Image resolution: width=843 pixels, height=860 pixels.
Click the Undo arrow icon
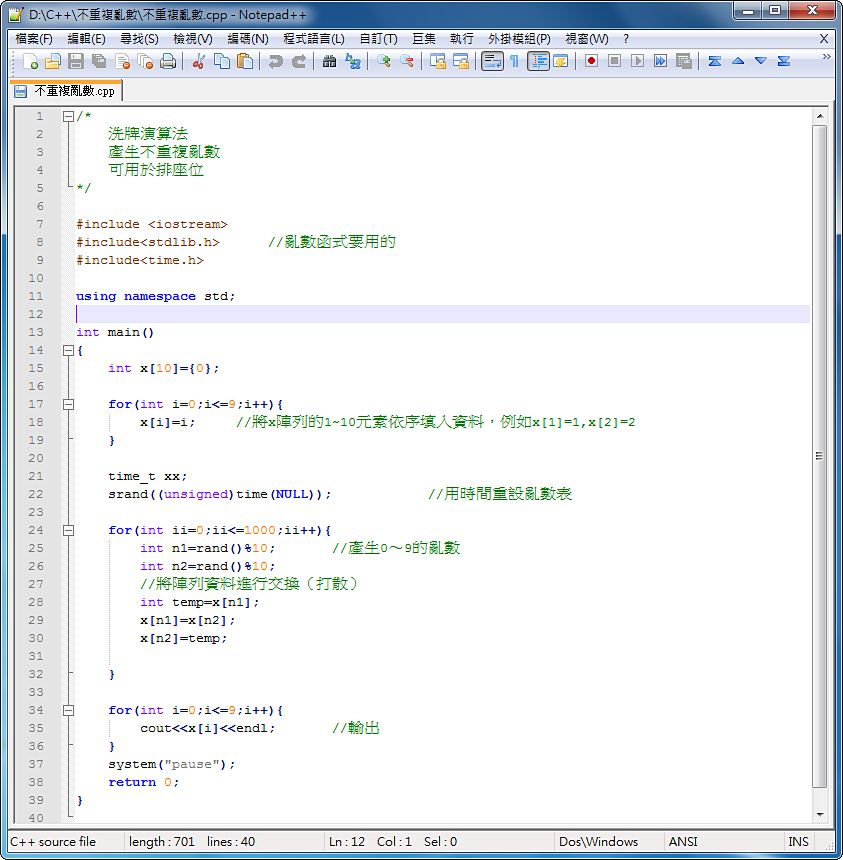[275, 61]
